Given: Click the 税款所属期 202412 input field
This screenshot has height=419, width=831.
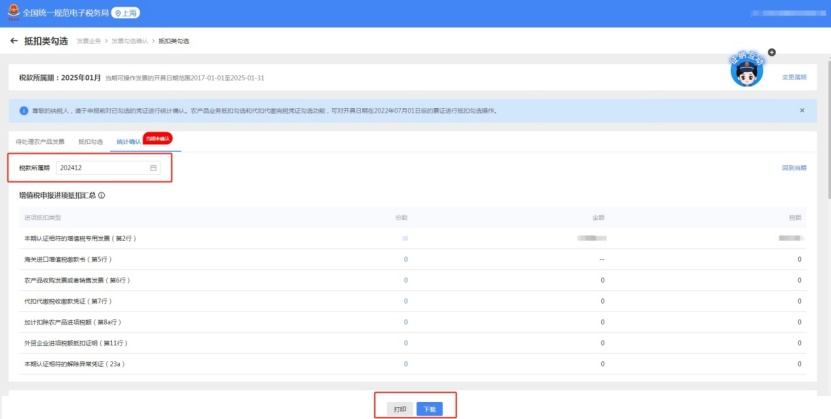Looking at the screenshot, I should click(100, 168).
